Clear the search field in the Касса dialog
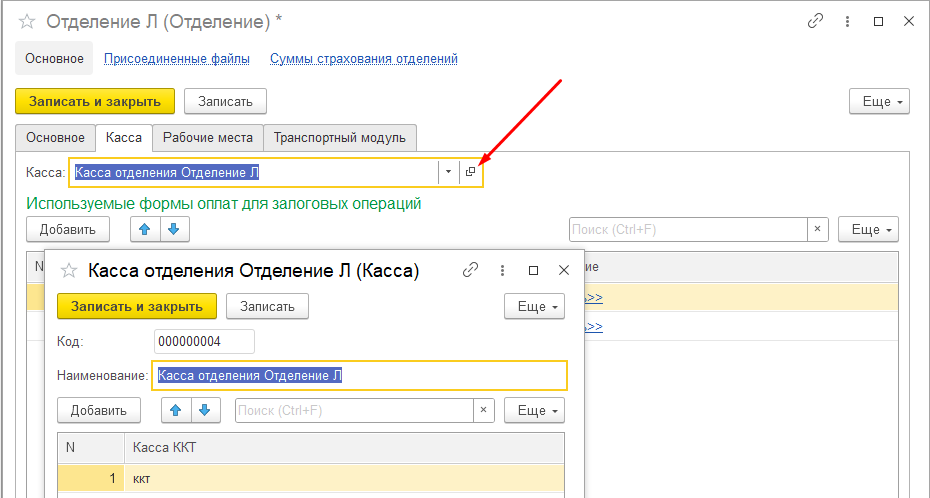 484,410
